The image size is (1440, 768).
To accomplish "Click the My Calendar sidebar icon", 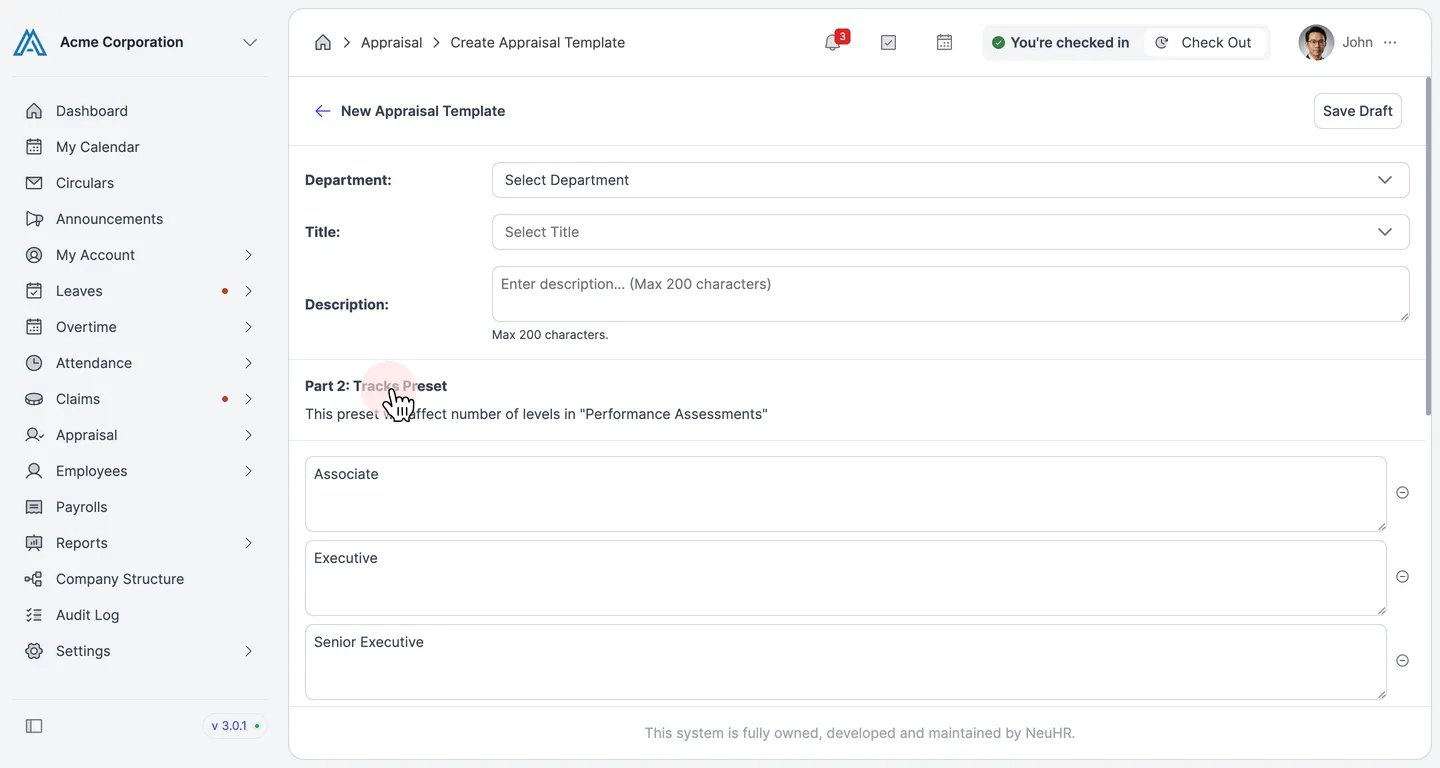I will coord(34,147).
